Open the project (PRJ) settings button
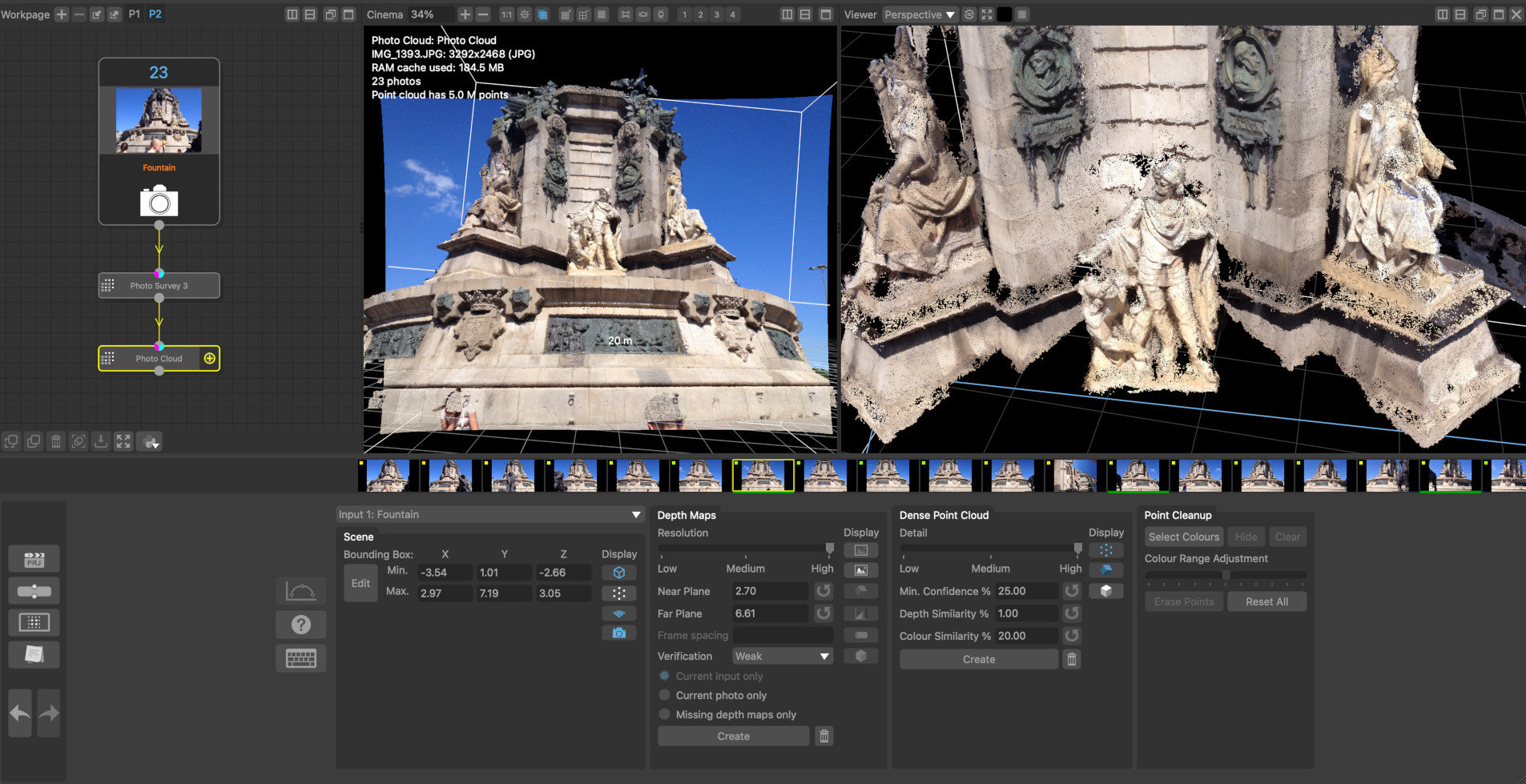 point(34,559)
